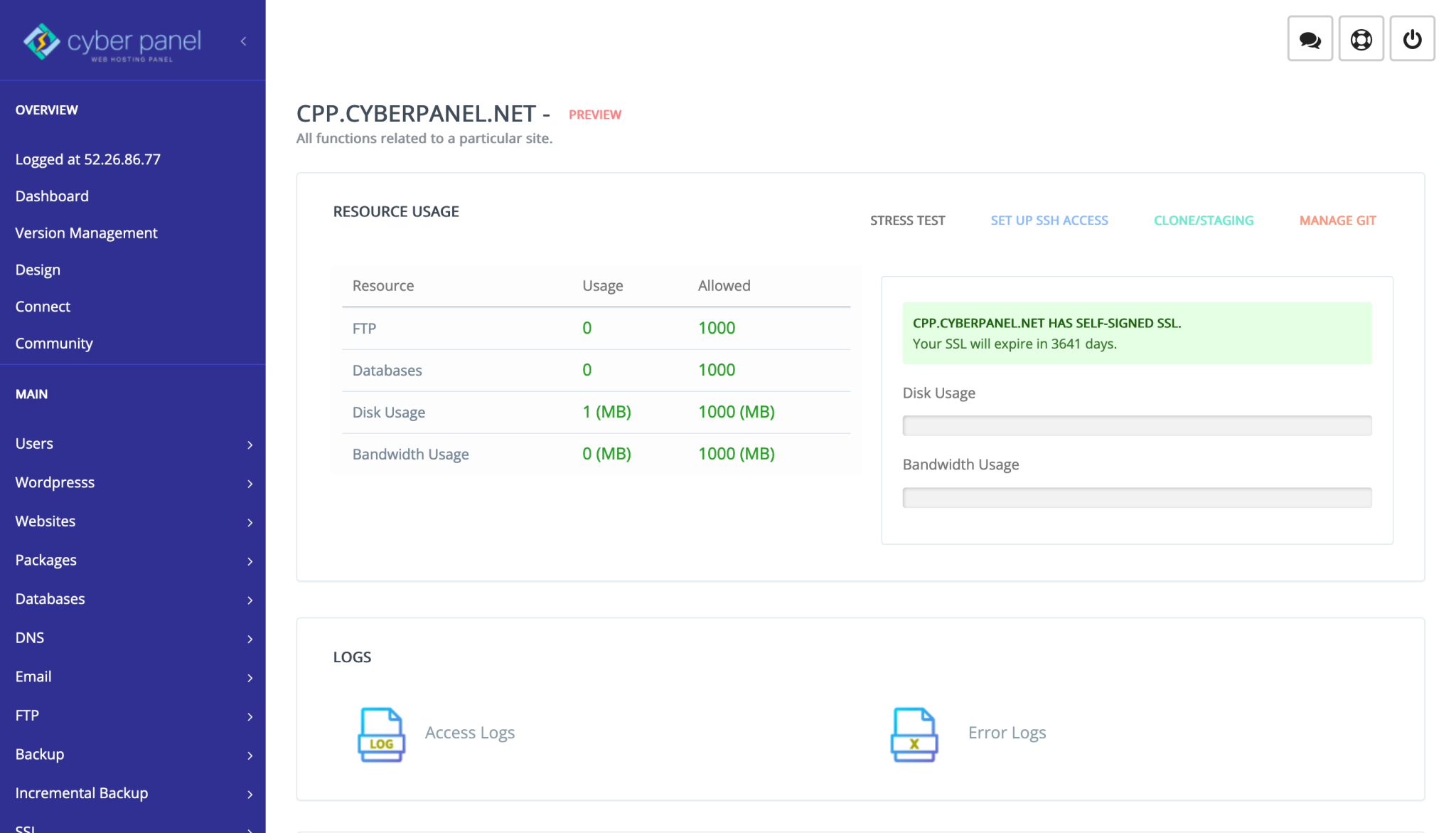Click STRESS TEST

pyautogui.click(x=907, y=221)
